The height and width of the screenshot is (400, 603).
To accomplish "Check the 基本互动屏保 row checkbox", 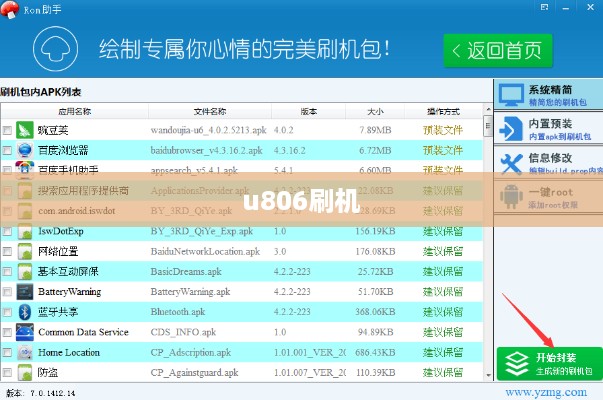I will click(x=7, y=272).
